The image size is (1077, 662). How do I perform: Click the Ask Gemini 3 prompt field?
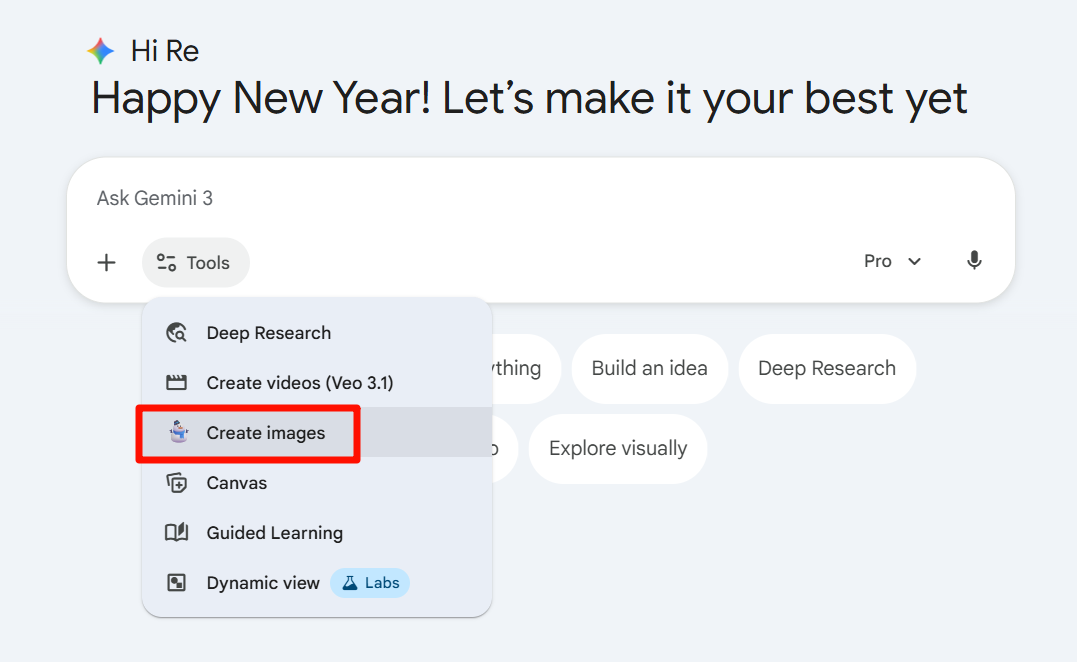(500, 198)
